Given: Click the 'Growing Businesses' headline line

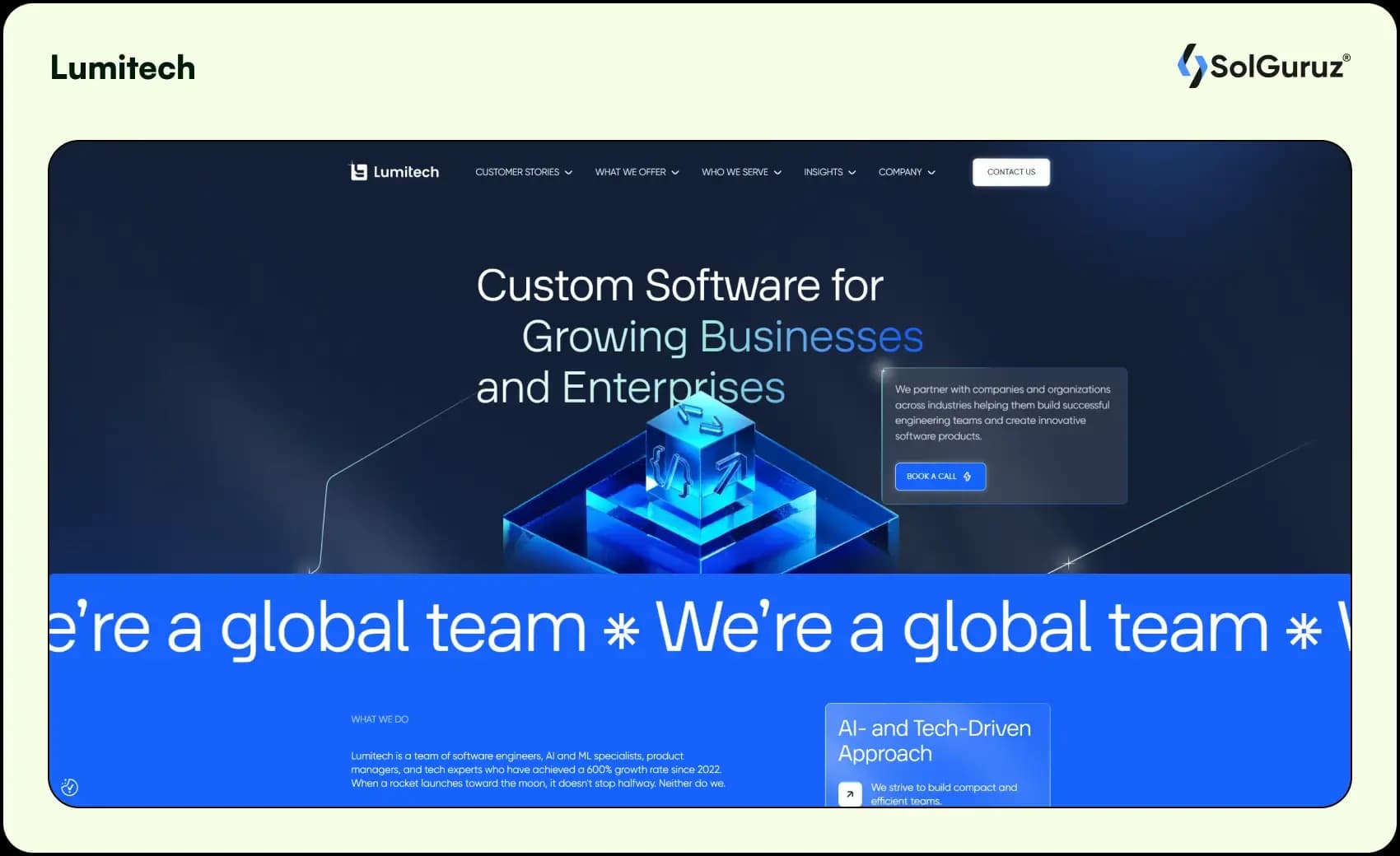Looking at the screenshot, I should point(722,337).
